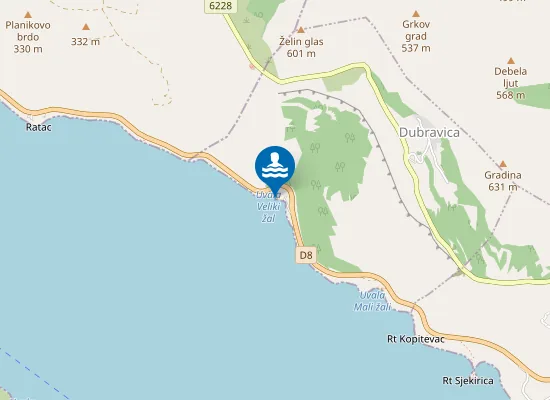Select the Gradina 631 m peak marker
This screenshot has width=550, height=400.
pos(503,164)
